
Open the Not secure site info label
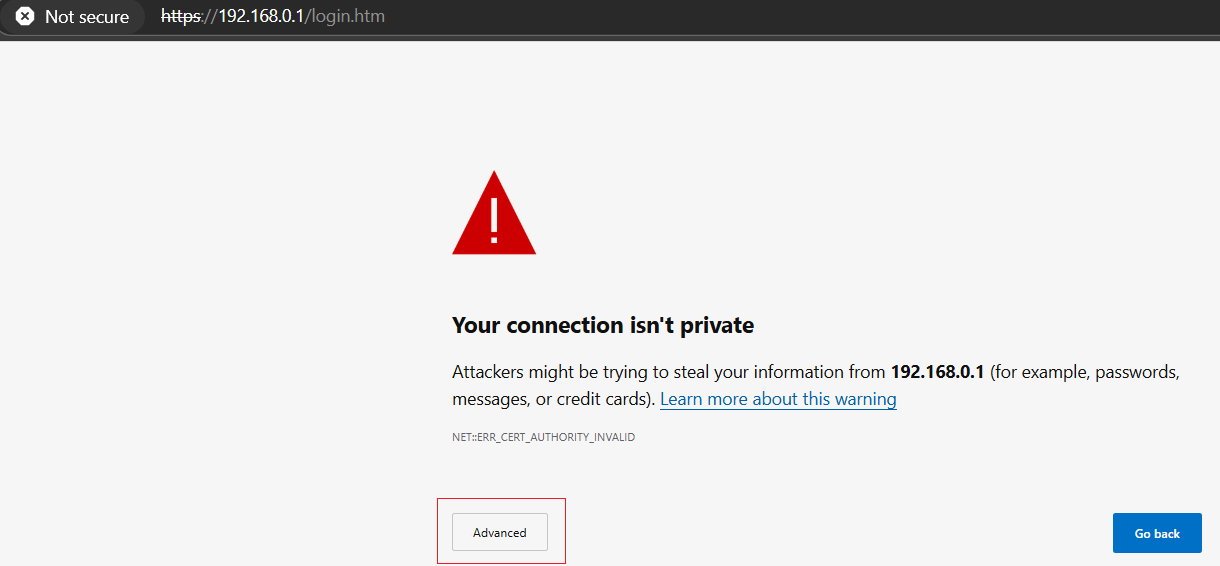pyautogui.click(x=87, y=17)
